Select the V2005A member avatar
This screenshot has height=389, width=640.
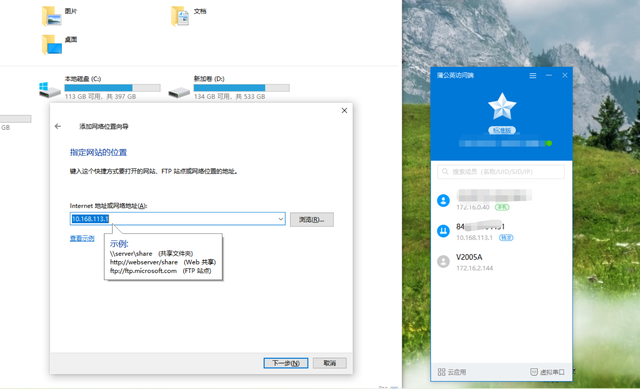tap(443, 261)
